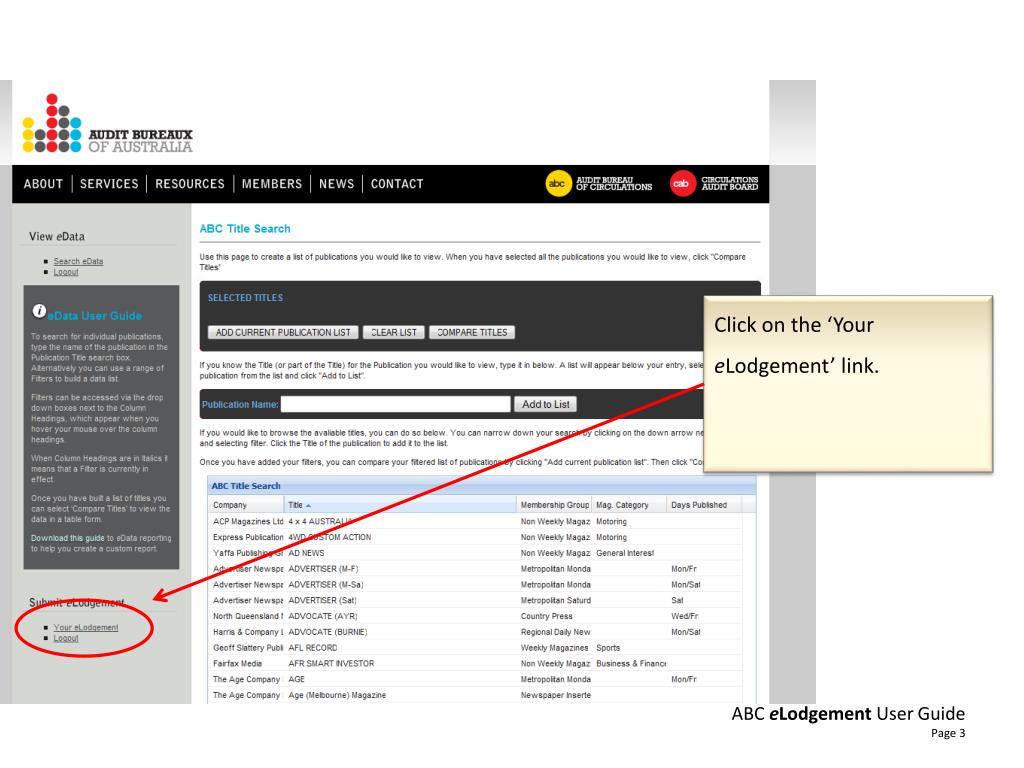The width and height of the screenshot is (1024, 768).
Task: Open the Your eLodgement link
Action: [86, 628]
